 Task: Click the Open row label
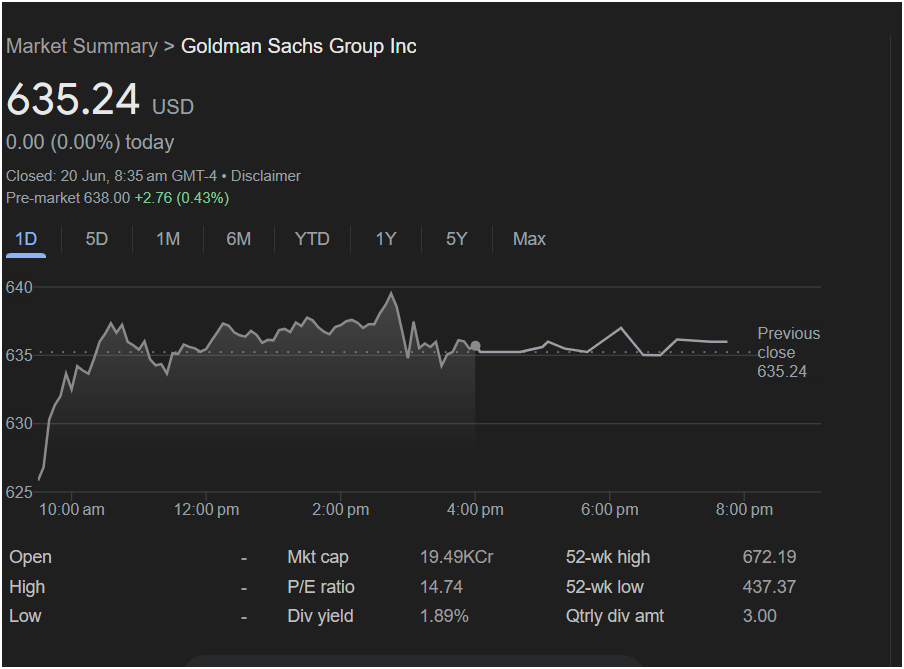(31, 557)
